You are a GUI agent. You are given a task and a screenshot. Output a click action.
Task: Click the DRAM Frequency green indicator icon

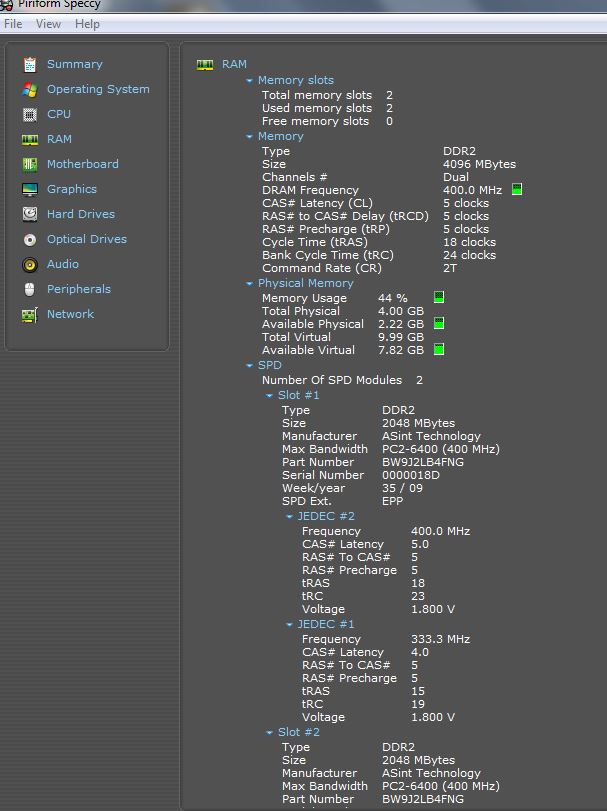517,189
